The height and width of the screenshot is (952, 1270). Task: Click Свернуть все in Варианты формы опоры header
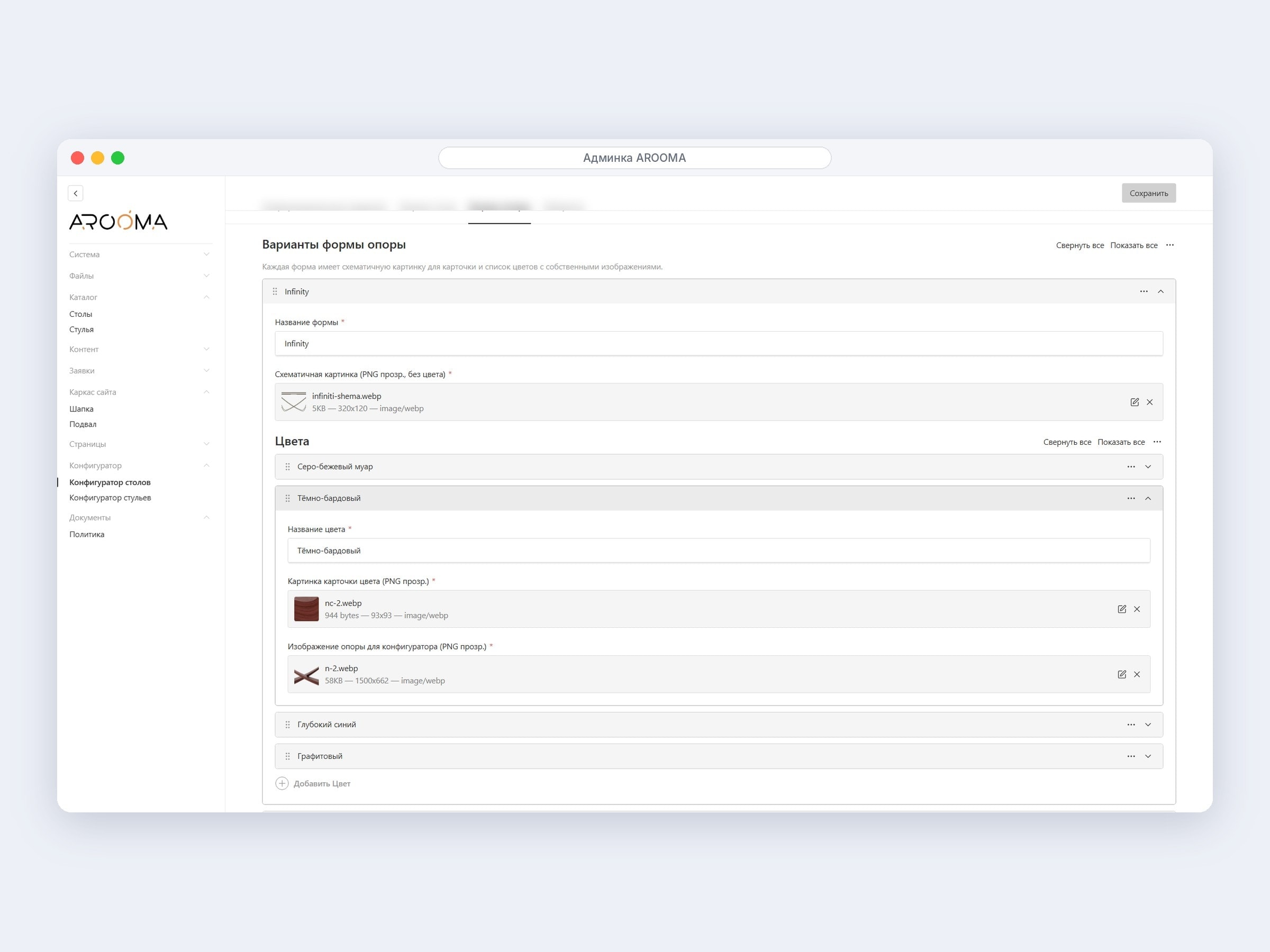point(1080,245)
